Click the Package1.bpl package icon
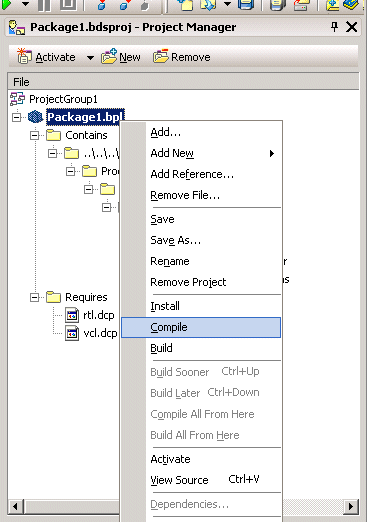 tap(35, 117)
